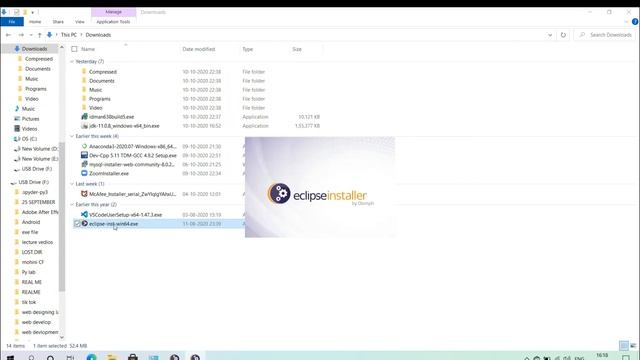Click the Manage contextual tab header

pyautogui.click(x=113, y=12)
